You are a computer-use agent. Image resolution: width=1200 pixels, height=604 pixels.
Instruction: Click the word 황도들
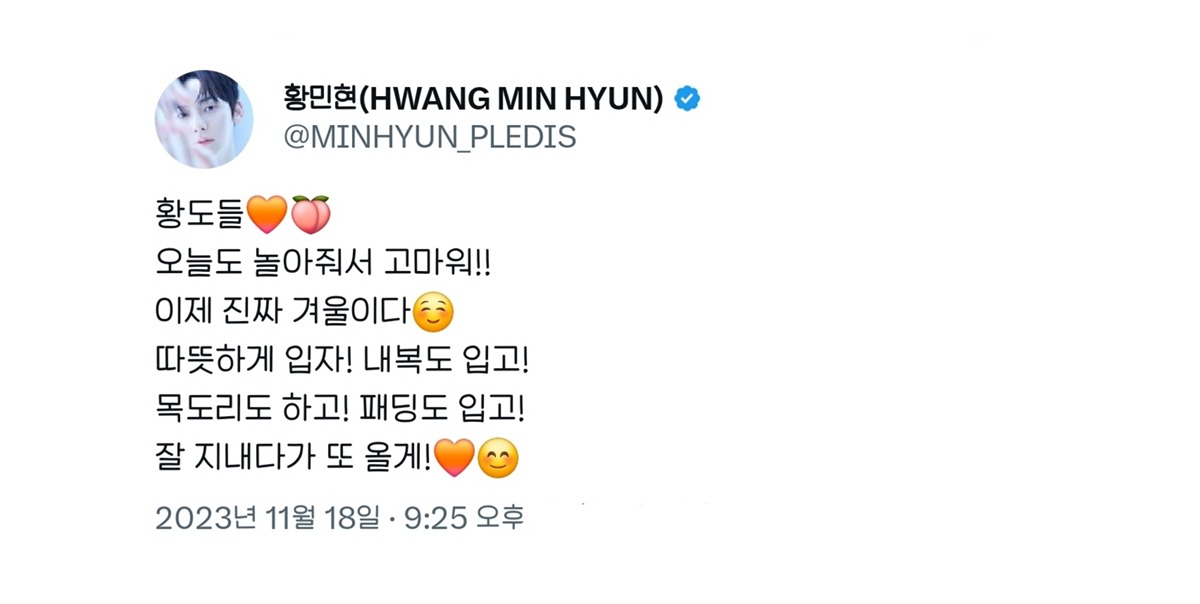click(x=200, y=214)
